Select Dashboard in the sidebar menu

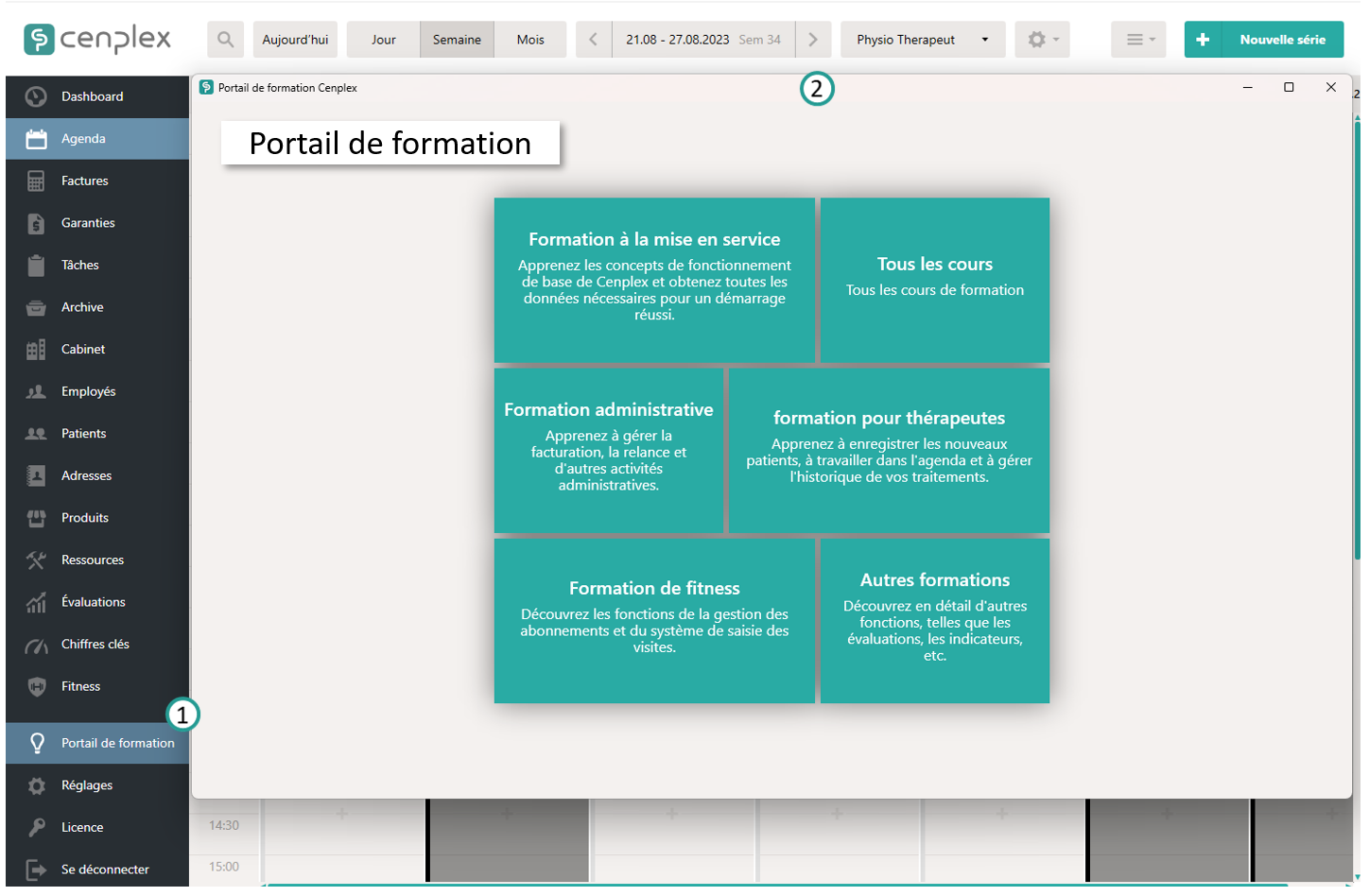tap(97, 96)
